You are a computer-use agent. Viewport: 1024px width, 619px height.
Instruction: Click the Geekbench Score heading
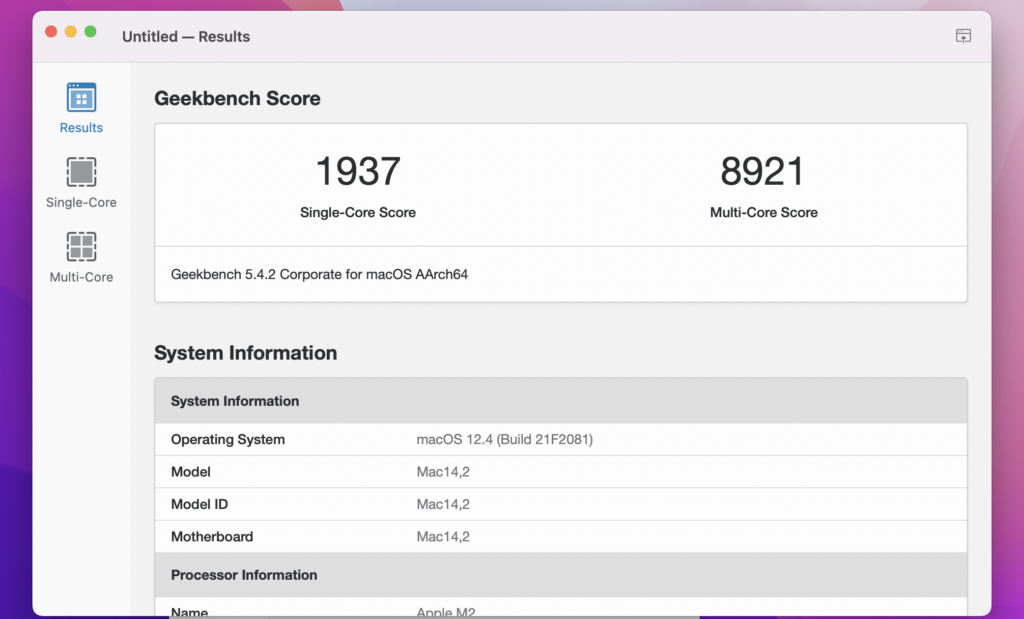(237, 99)
